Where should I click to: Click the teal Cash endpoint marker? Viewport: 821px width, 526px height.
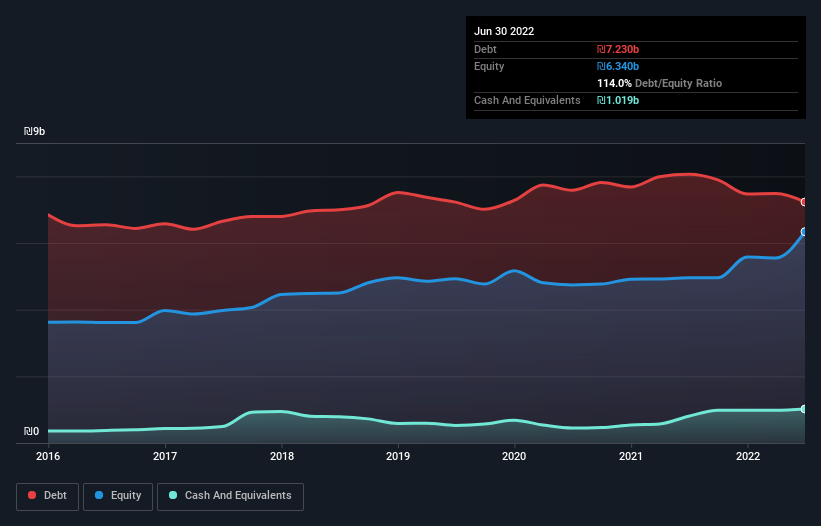[804, 409]
